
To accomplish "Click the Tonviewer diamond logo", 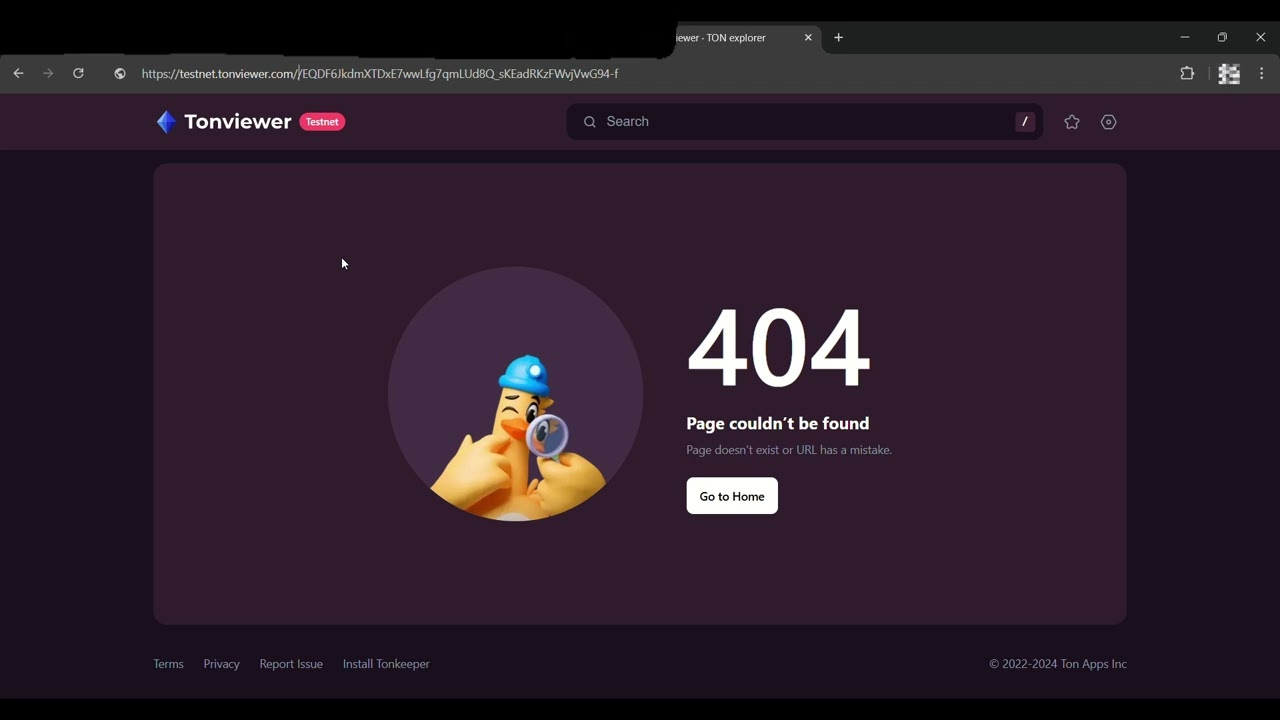I will 166,122.
